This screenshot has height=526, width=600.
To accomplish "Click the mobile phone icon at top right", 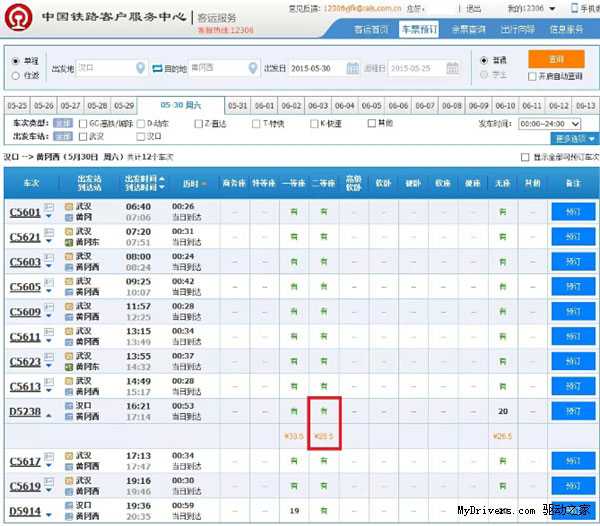I will 561,8.
